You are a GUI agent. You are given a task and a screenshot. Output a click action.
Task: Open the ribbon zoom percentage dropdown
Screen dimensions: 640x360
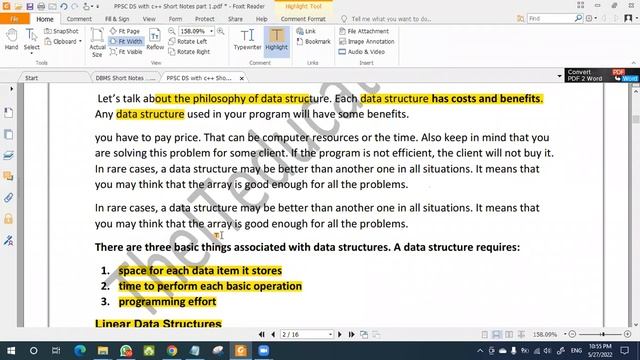point(211,31)
